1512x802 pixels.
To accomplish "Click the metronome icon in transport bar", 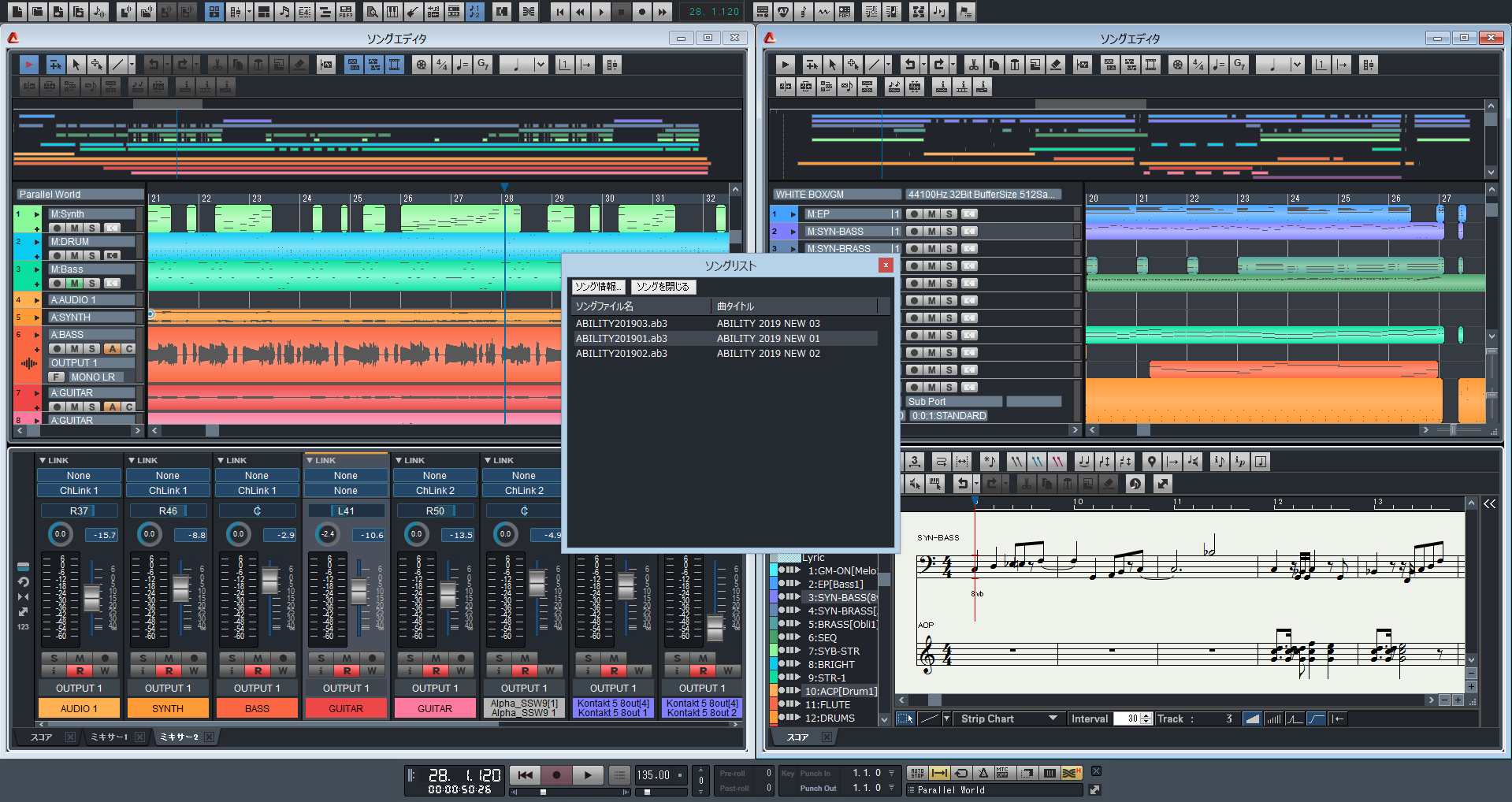I will click(x=983, y=773).
